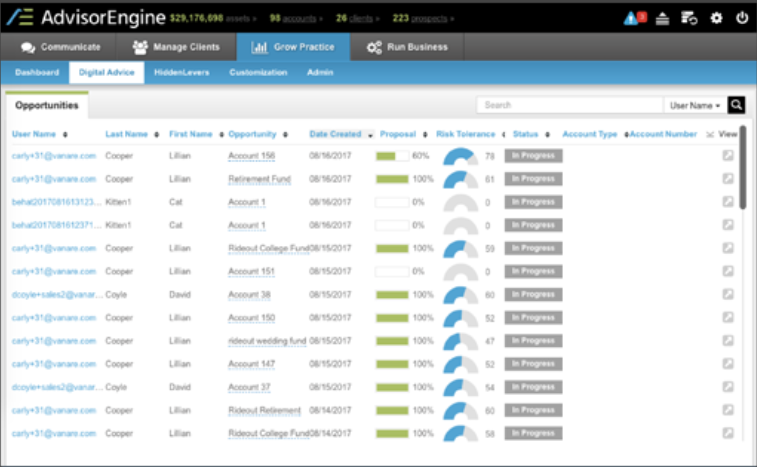Open view icon for Account 38 row
The width and height of the screenshot is (757, 467).
pyautogui.click(x=728, y=294)
